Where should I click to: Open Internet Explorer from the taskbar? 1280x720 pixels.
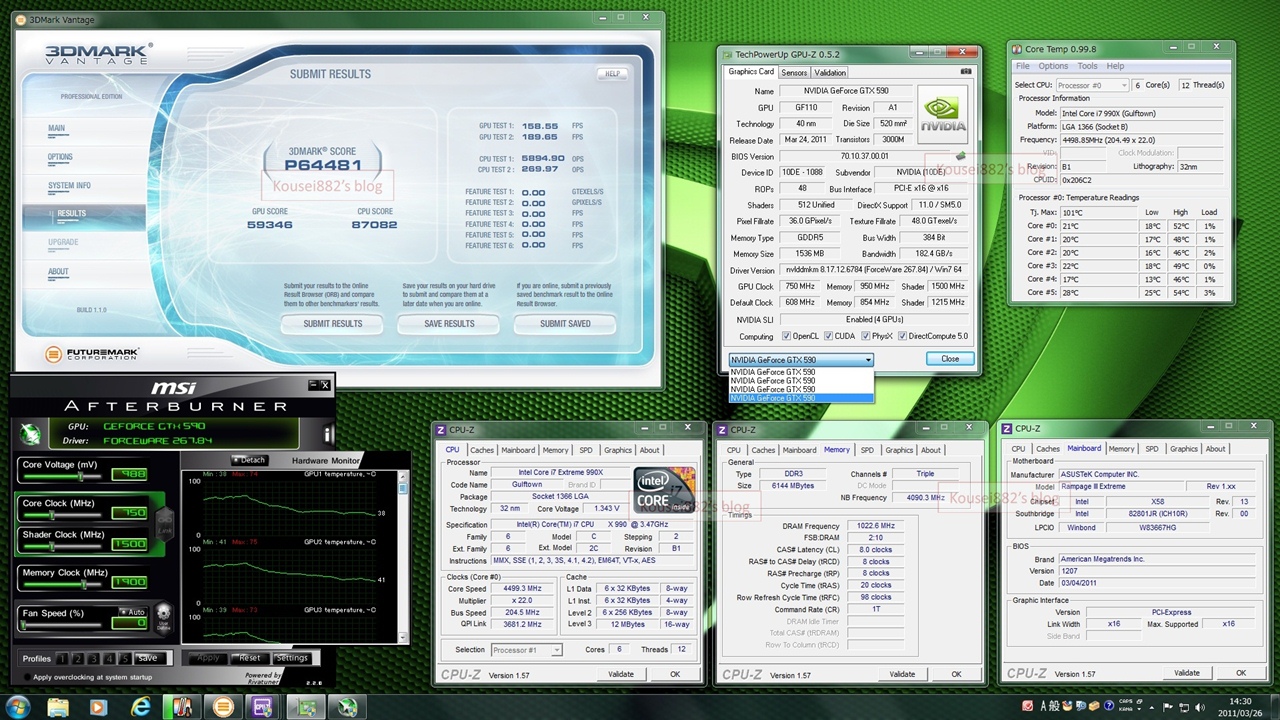tap(140, 707)
